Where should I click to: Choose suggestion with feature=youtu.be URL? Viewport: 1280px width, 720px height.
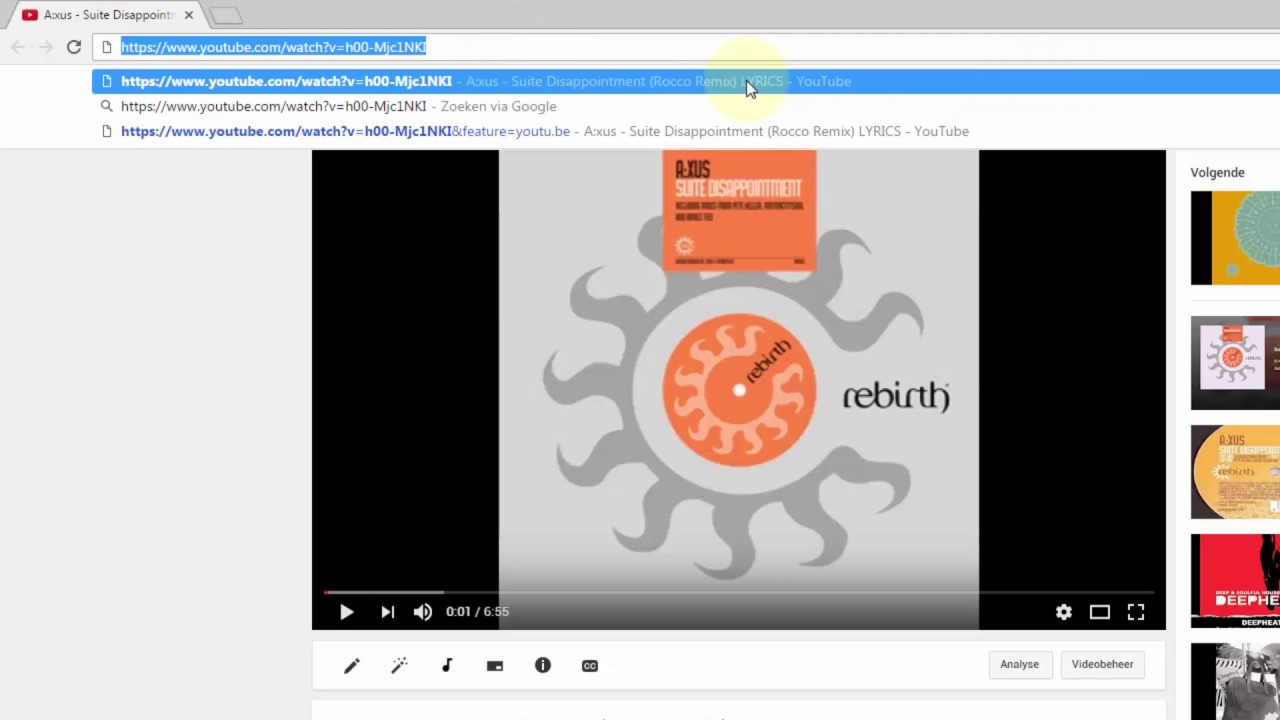point(686,131)
